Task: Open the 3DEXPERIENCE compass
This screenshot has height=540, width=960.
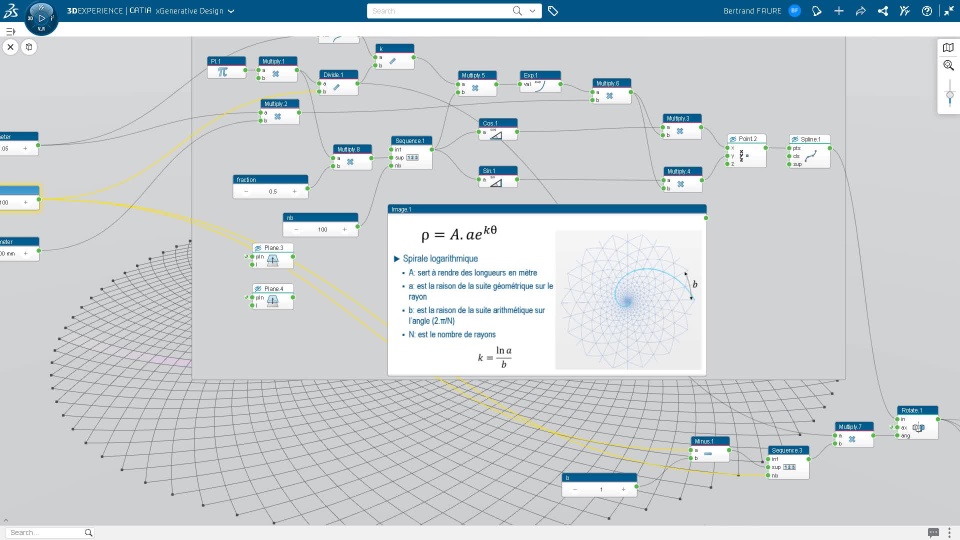Action: click(41, 18)
